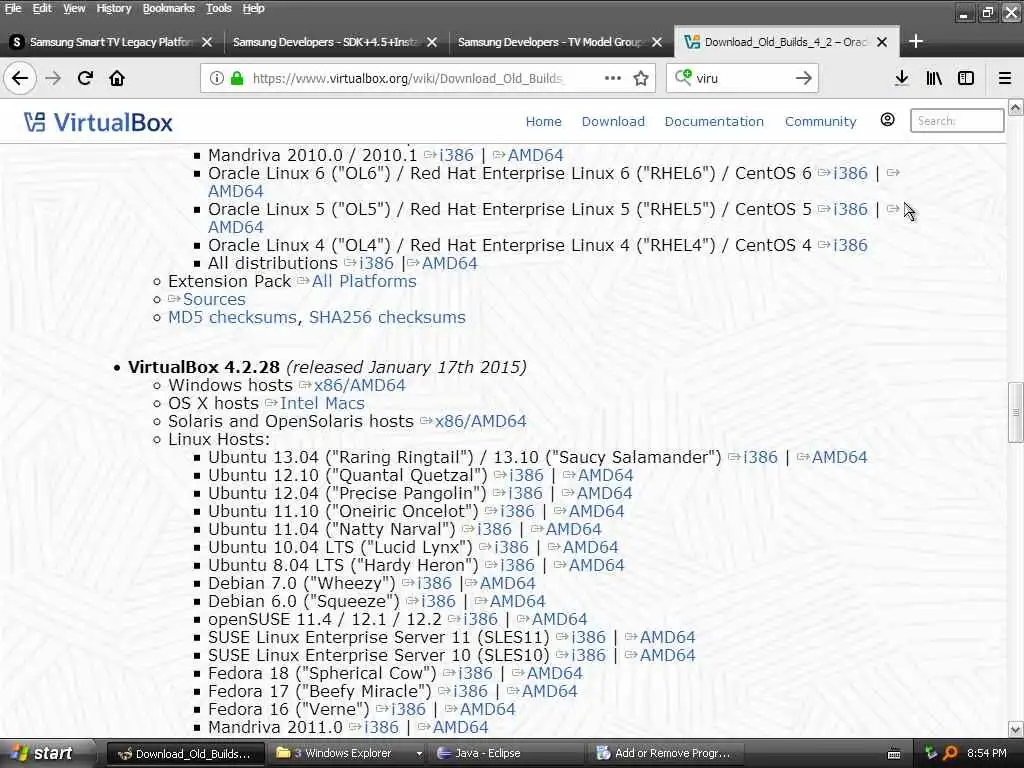Open the Edit menu
This screenshot has height=768, width=1024.
click(x=42, y=8)
